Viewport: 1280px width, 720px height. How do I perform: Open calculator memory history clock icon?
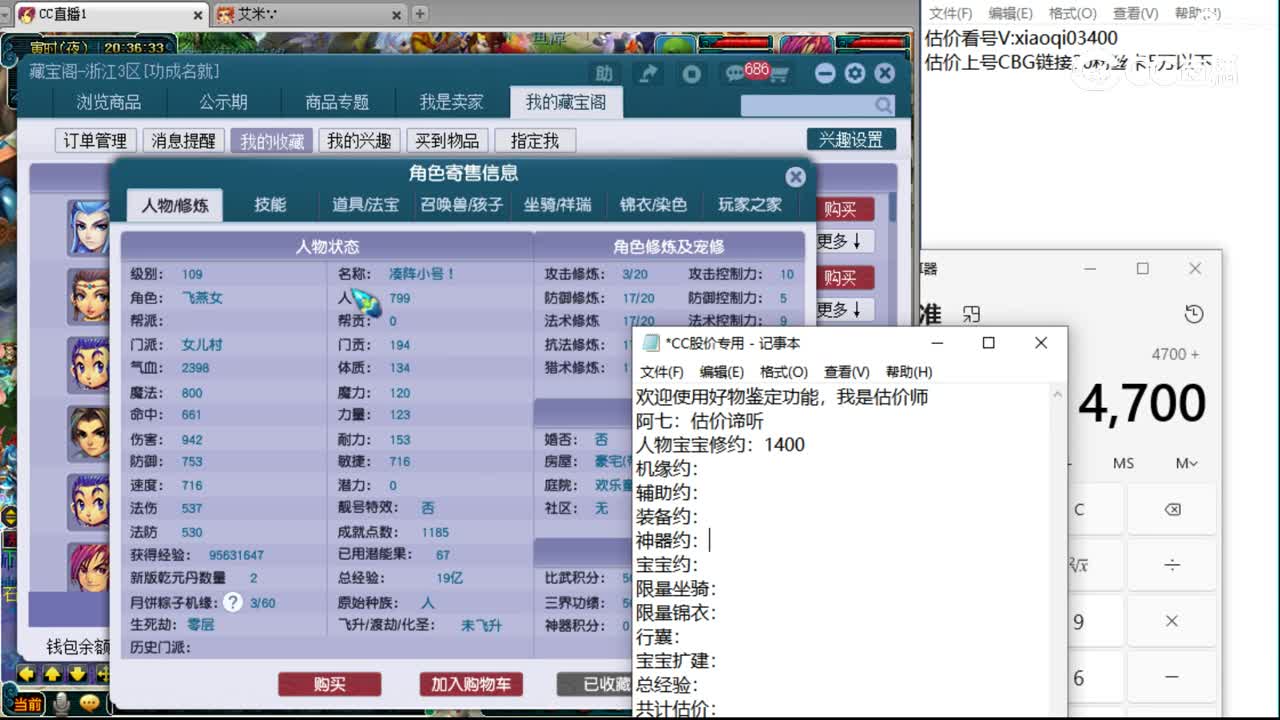pos(1194,313)
